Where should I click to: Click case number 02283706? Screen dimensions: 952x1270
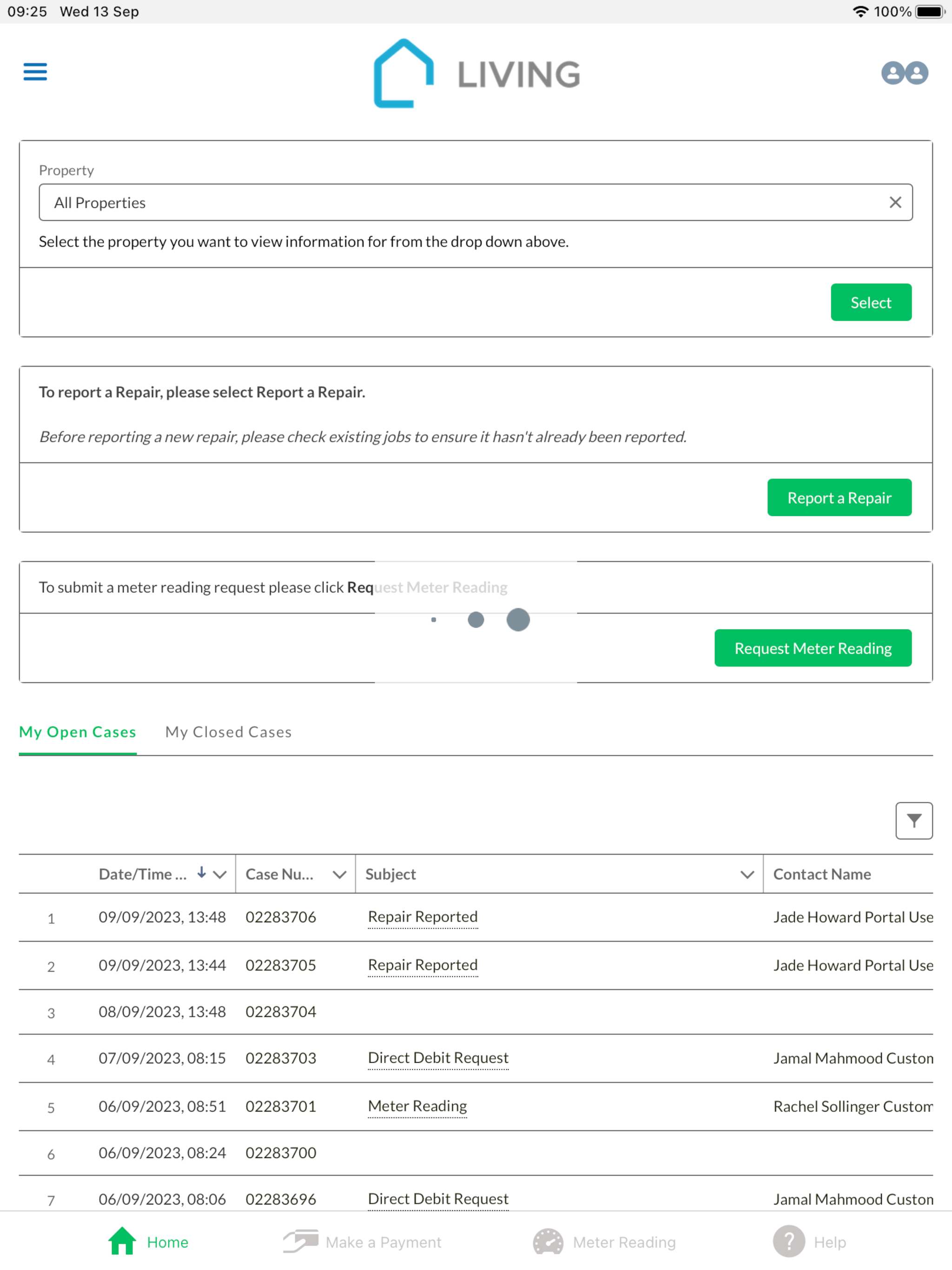(281, 917)
